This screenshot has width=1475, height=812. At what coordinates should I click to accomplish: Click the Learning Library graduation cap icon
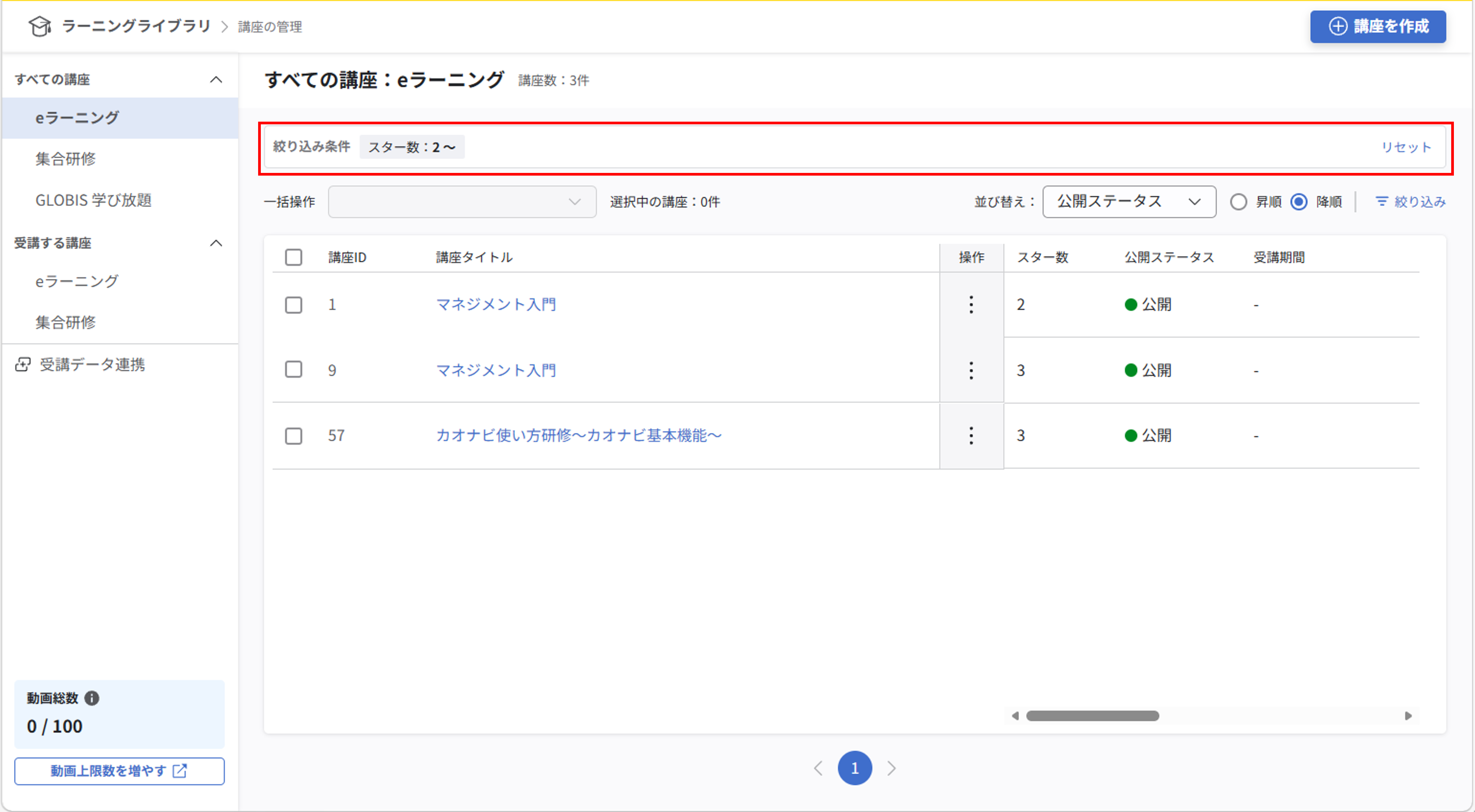tap(40, 26)
